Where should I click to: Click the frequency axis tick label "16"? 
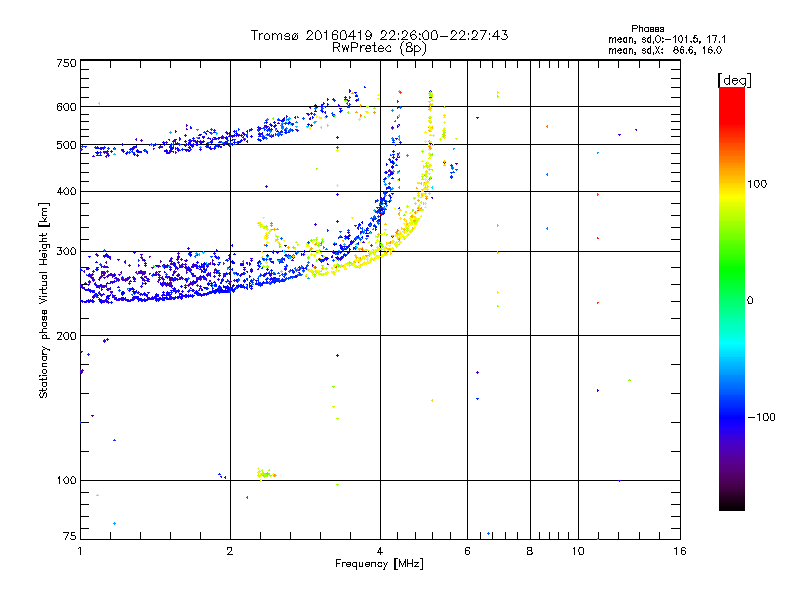(680, 551)
